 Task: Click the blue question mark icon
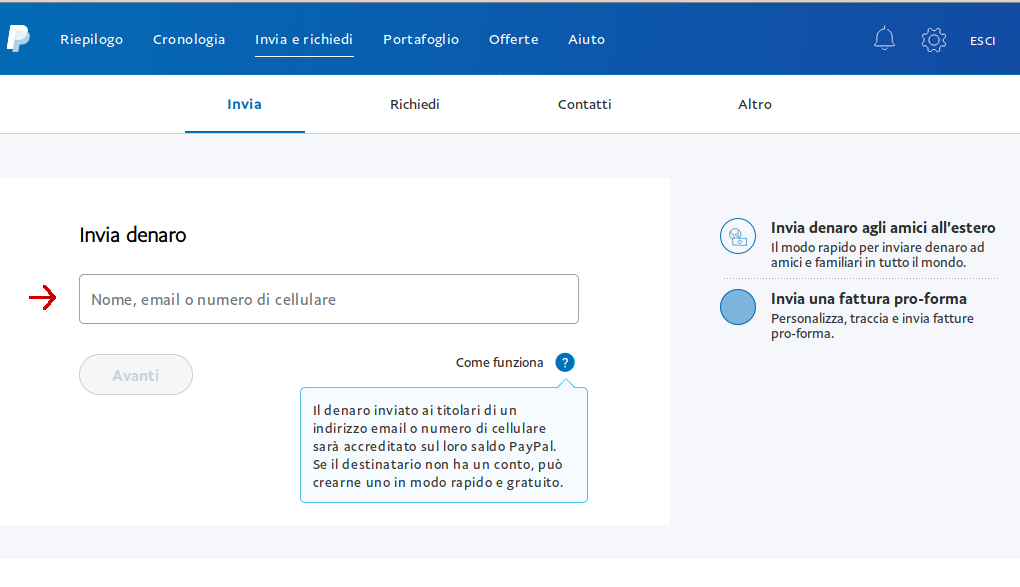pyautogui.click(x=565, y=362)
